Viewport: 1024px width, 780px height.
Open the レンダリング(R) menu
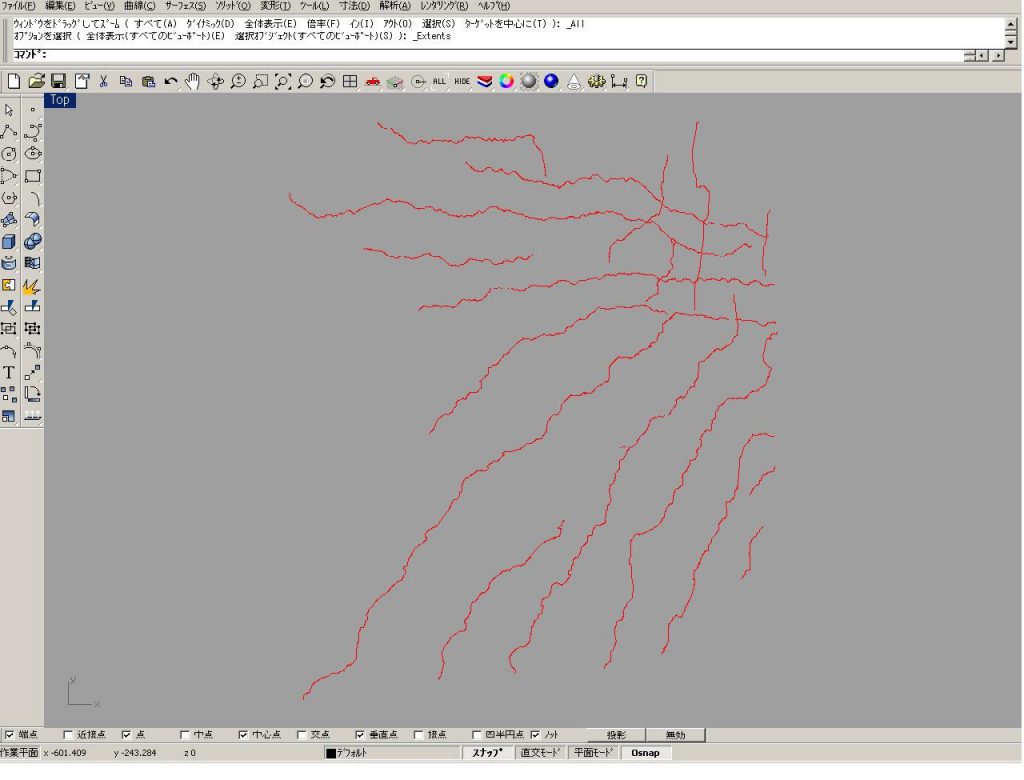coord(444,6)
